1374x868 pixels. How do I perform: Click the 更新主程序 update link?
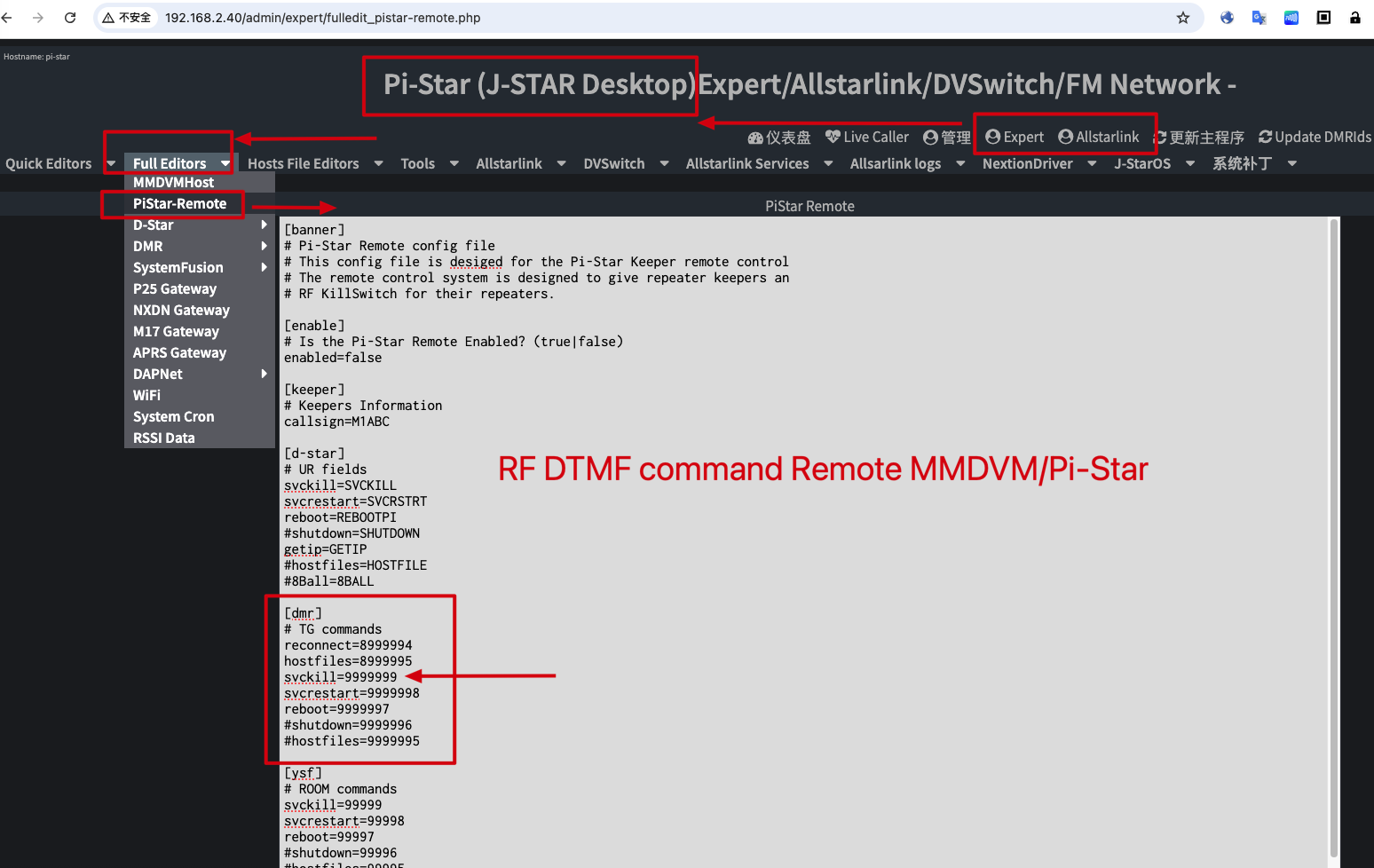pos(1199,138)
